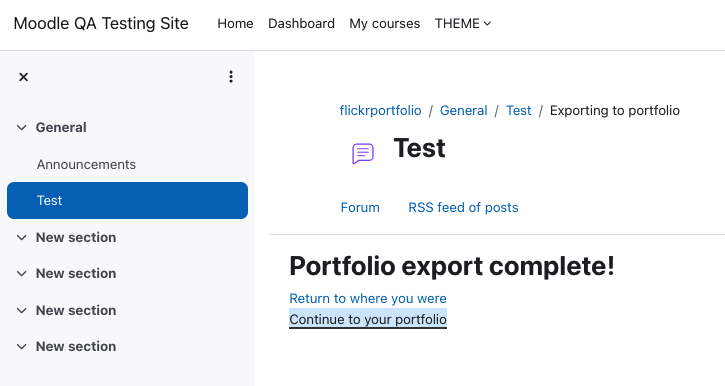Screen dimensions: 725x386
Task: Select the highlighted Test item in the sidebar
Action: click(x=128, y=201)
